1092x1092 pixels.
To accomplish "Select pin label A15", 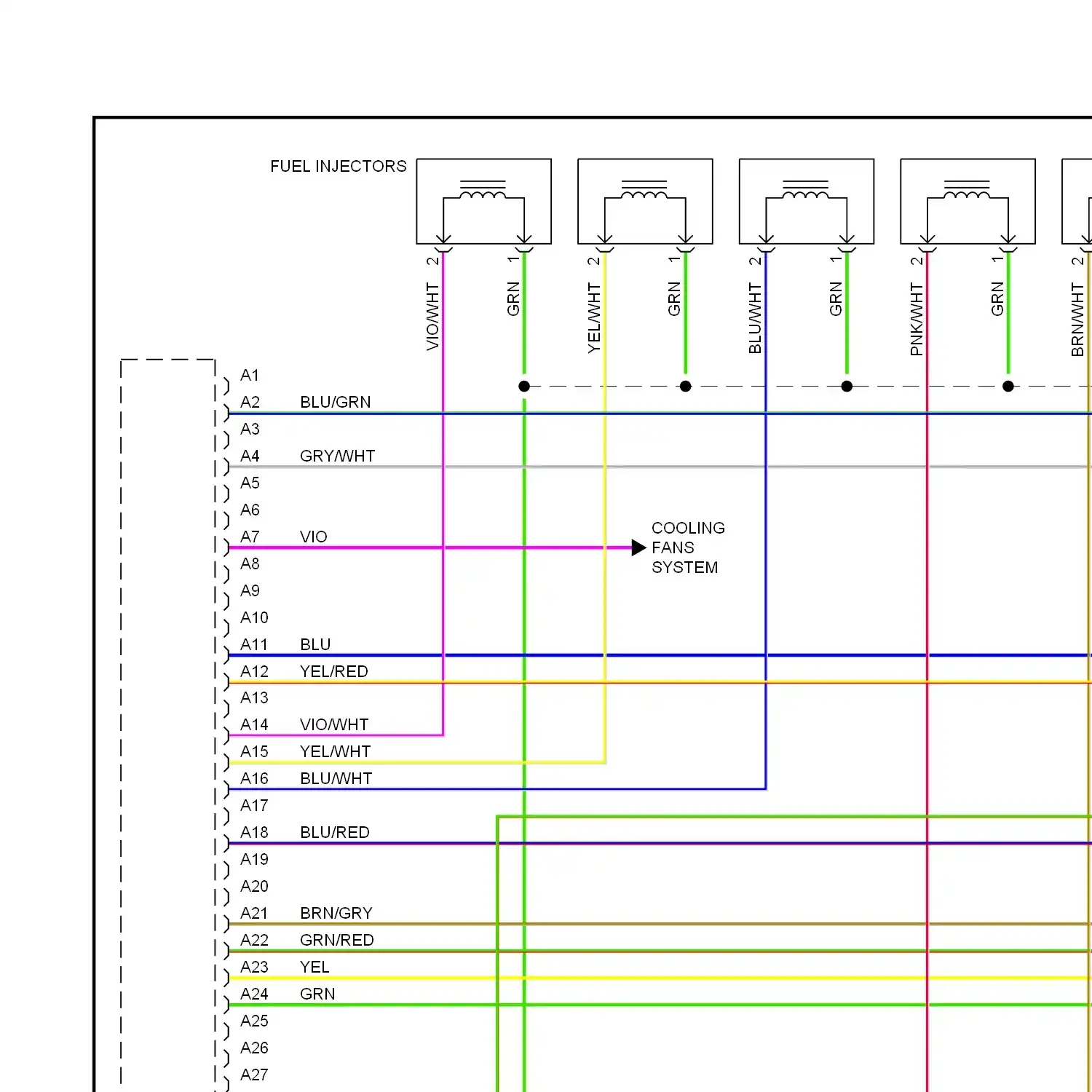I will 254,752.
